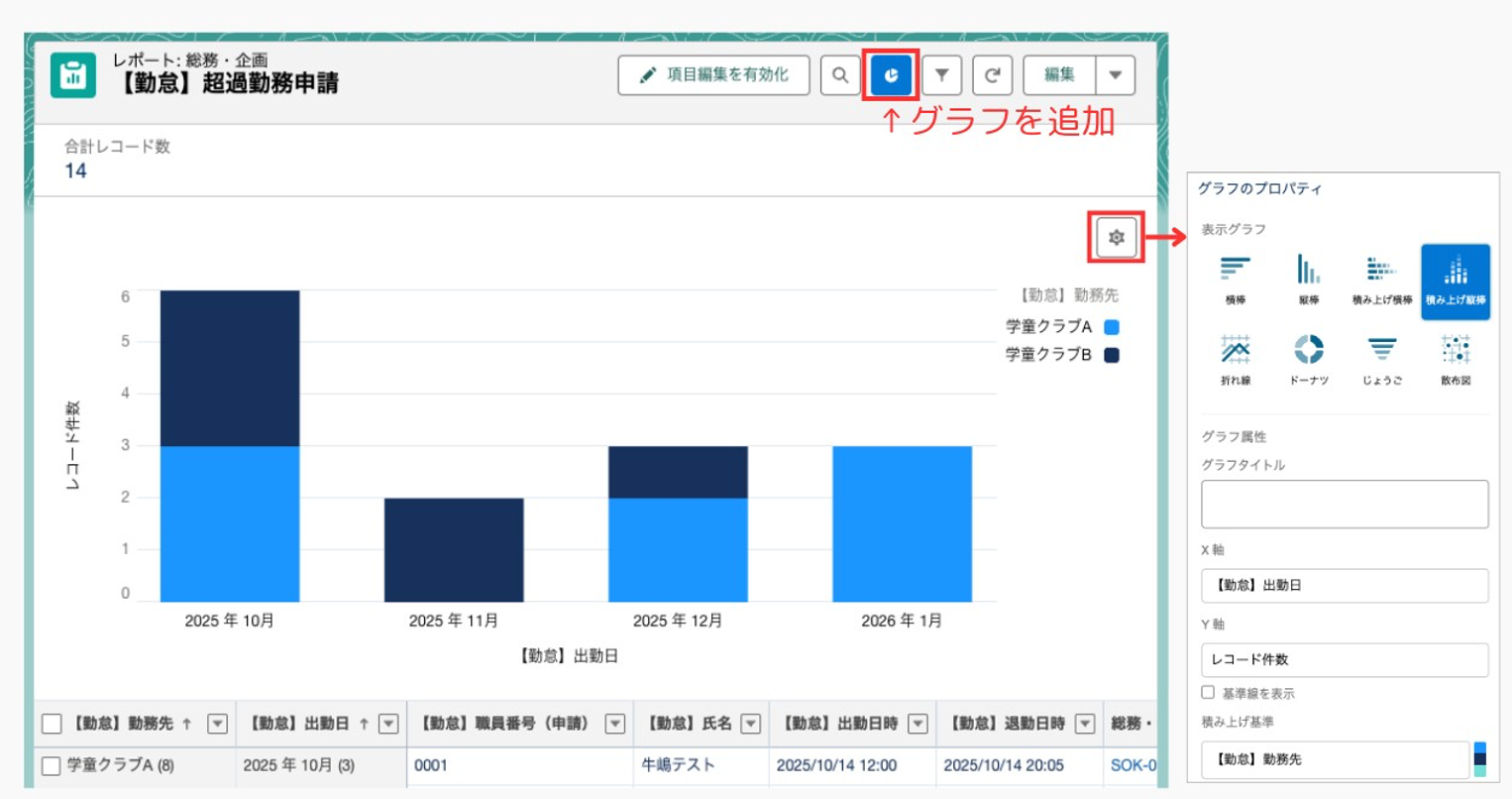
Task: Tick the select-all checkbox in the table header
Action: (52, 724)
